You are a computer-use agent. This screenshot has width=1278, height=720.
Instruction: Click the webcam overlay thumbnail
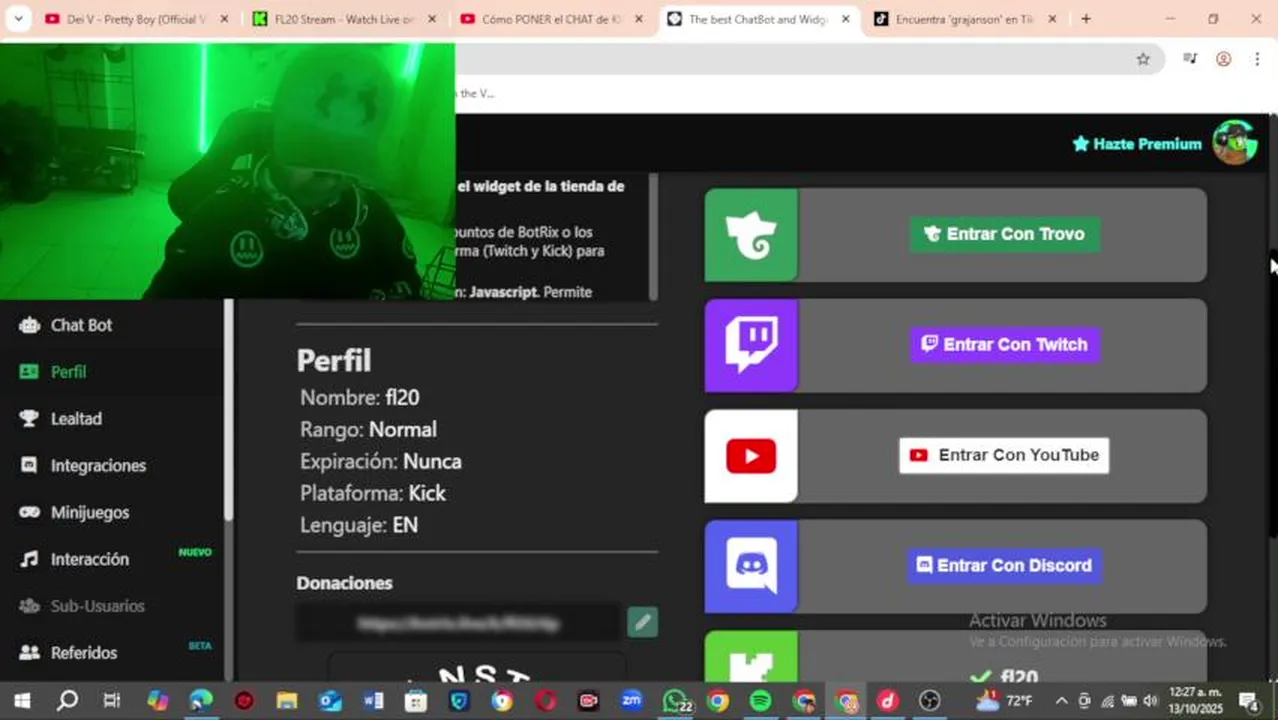tap(227, 170)
